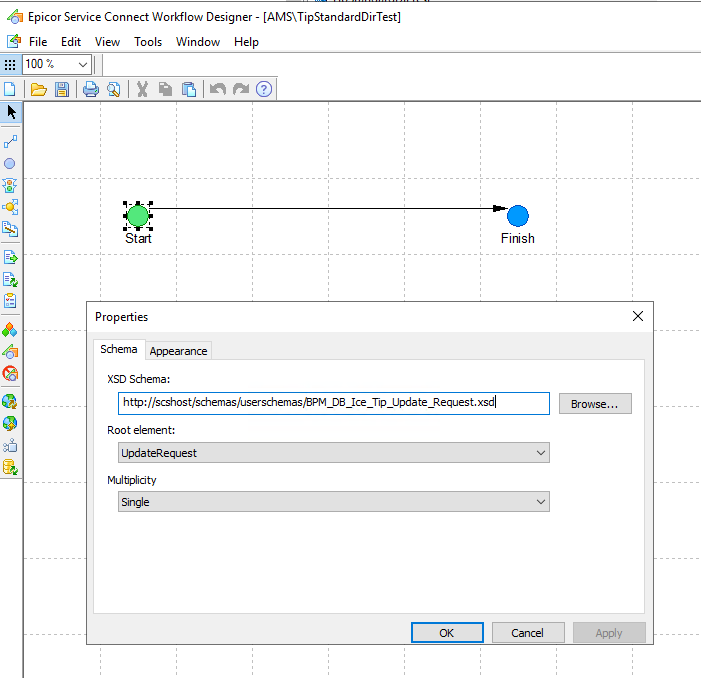Select the database with green arrows tool
The width and height of the screenshot is (701, 678).
(x=10, y=467)
